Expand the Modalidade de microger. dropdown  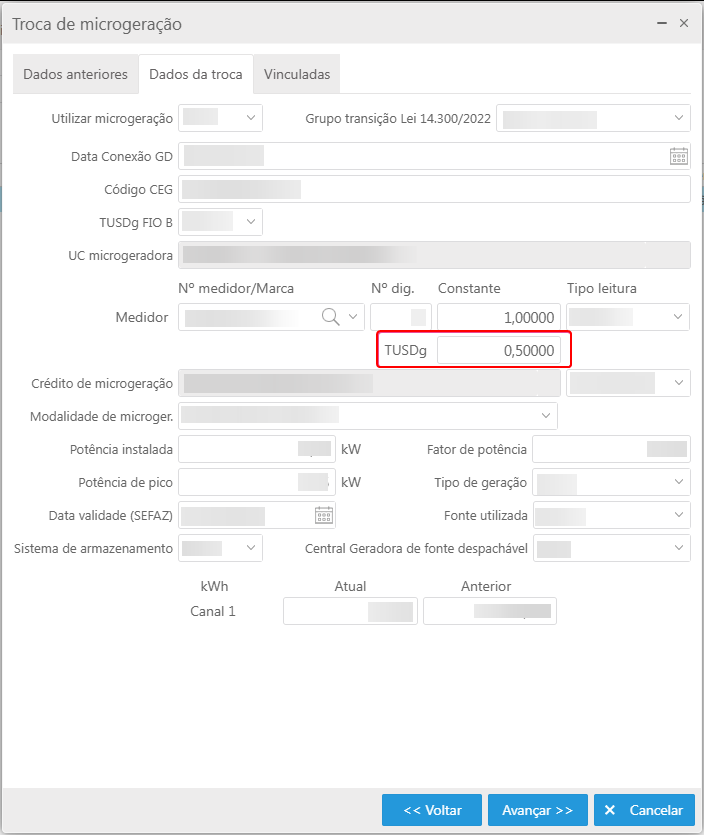pyautogui.click(x=546, y=415)
